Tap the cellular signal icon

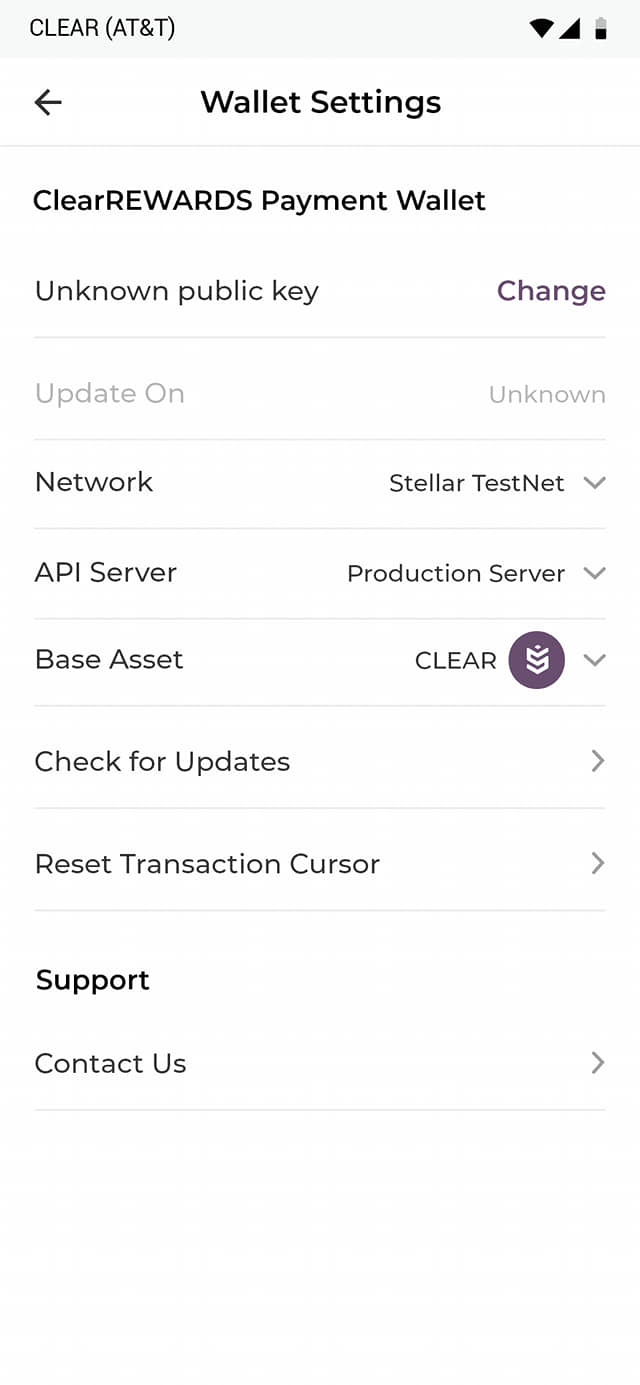point(570,28)
